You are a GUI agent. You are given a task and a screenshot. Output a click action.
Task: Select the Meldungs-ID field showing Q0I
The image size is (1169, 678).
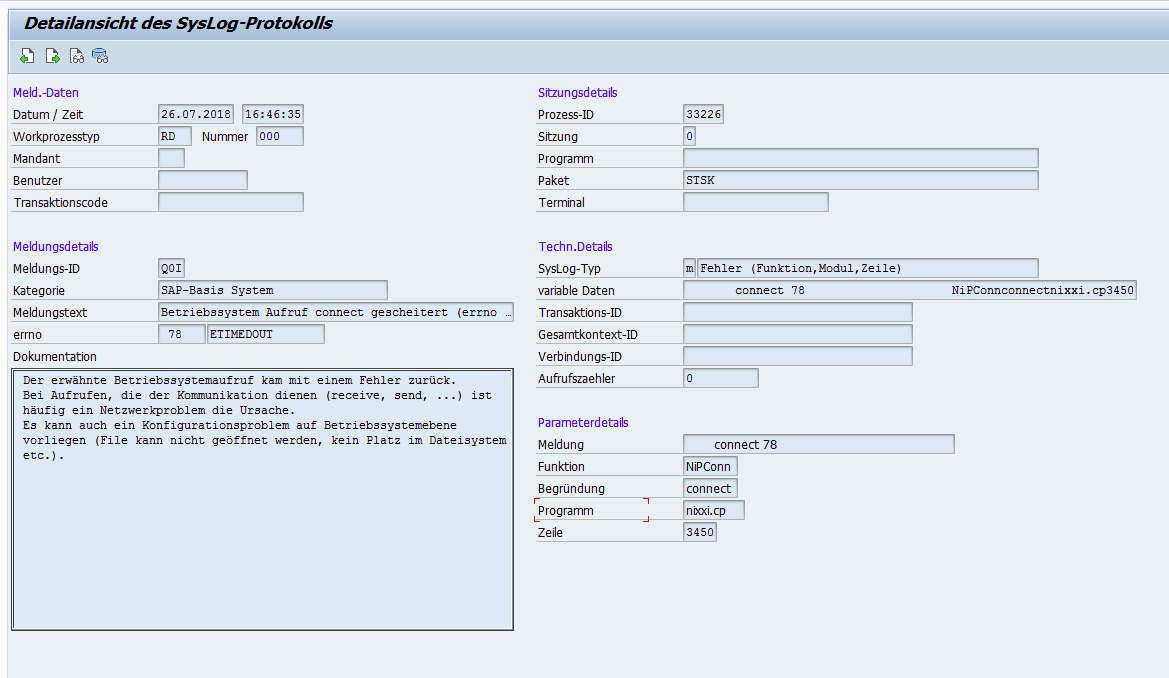pos(171,269)
